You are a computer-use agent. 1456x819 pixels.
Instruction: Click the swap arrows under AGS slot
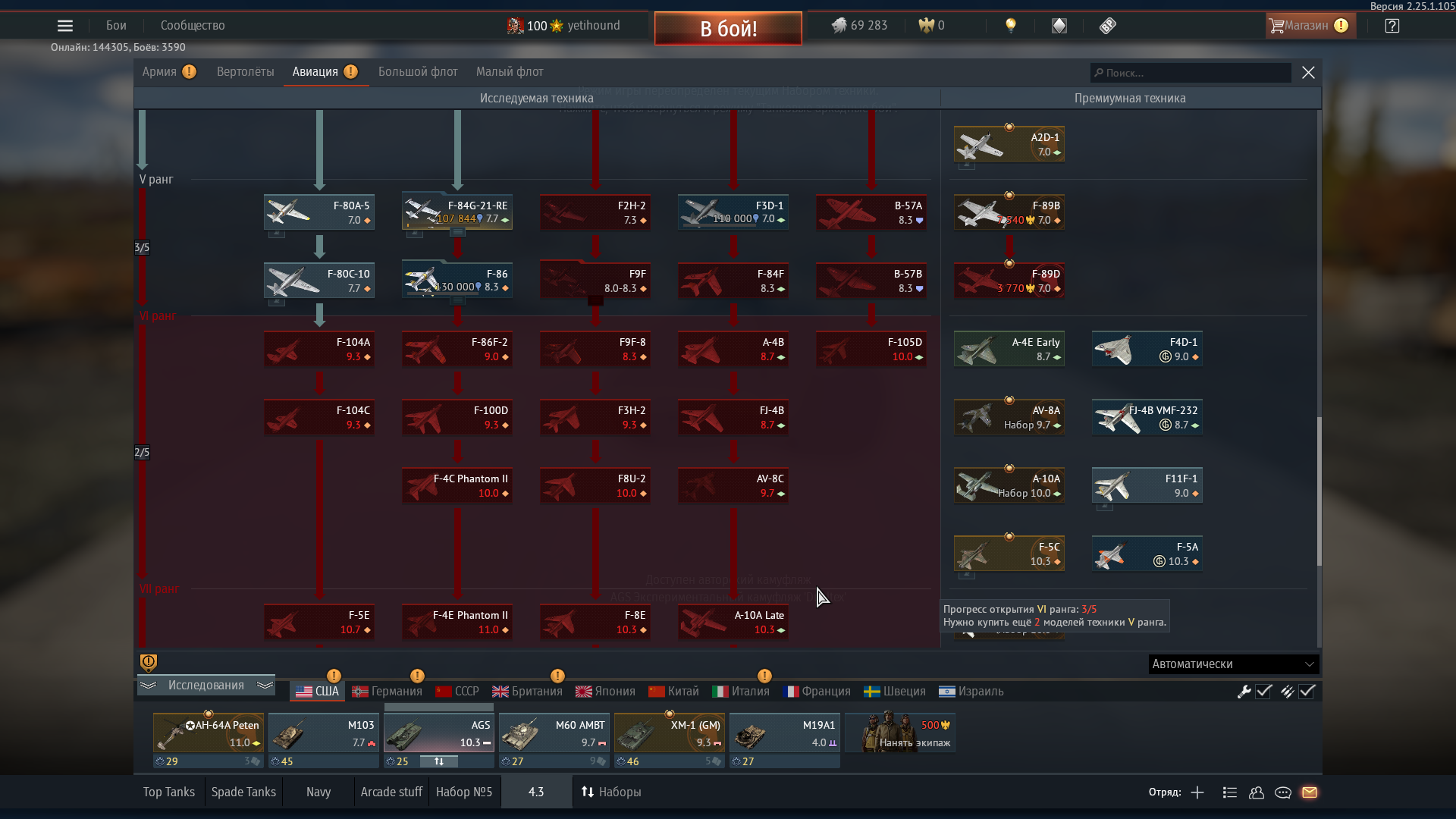click(x=439, y=761)
